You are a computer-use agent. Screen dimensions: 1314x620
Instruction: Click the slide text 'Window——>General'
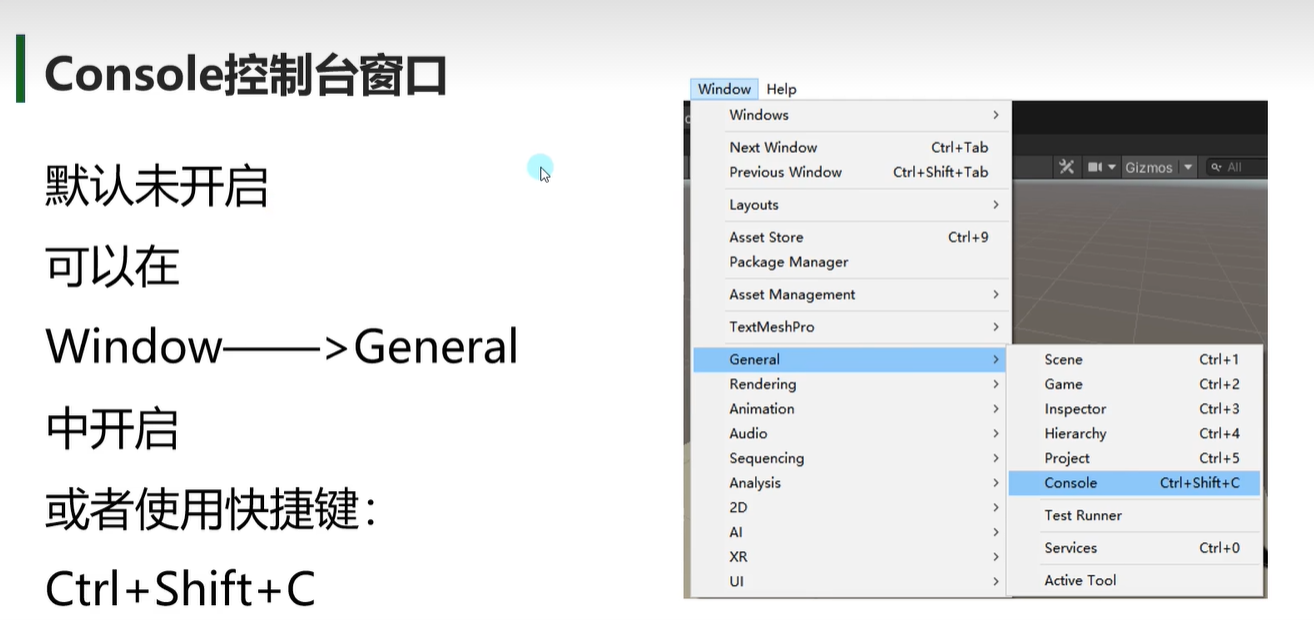tap(282, 347)
